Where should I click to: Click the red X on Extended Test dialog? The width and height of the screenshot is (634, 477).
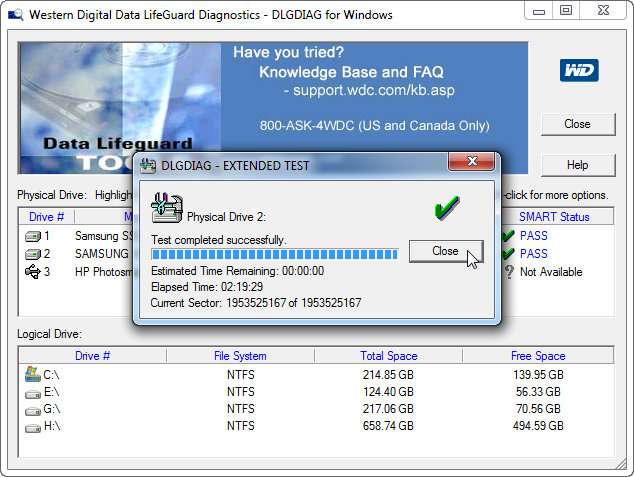[471, 161]
